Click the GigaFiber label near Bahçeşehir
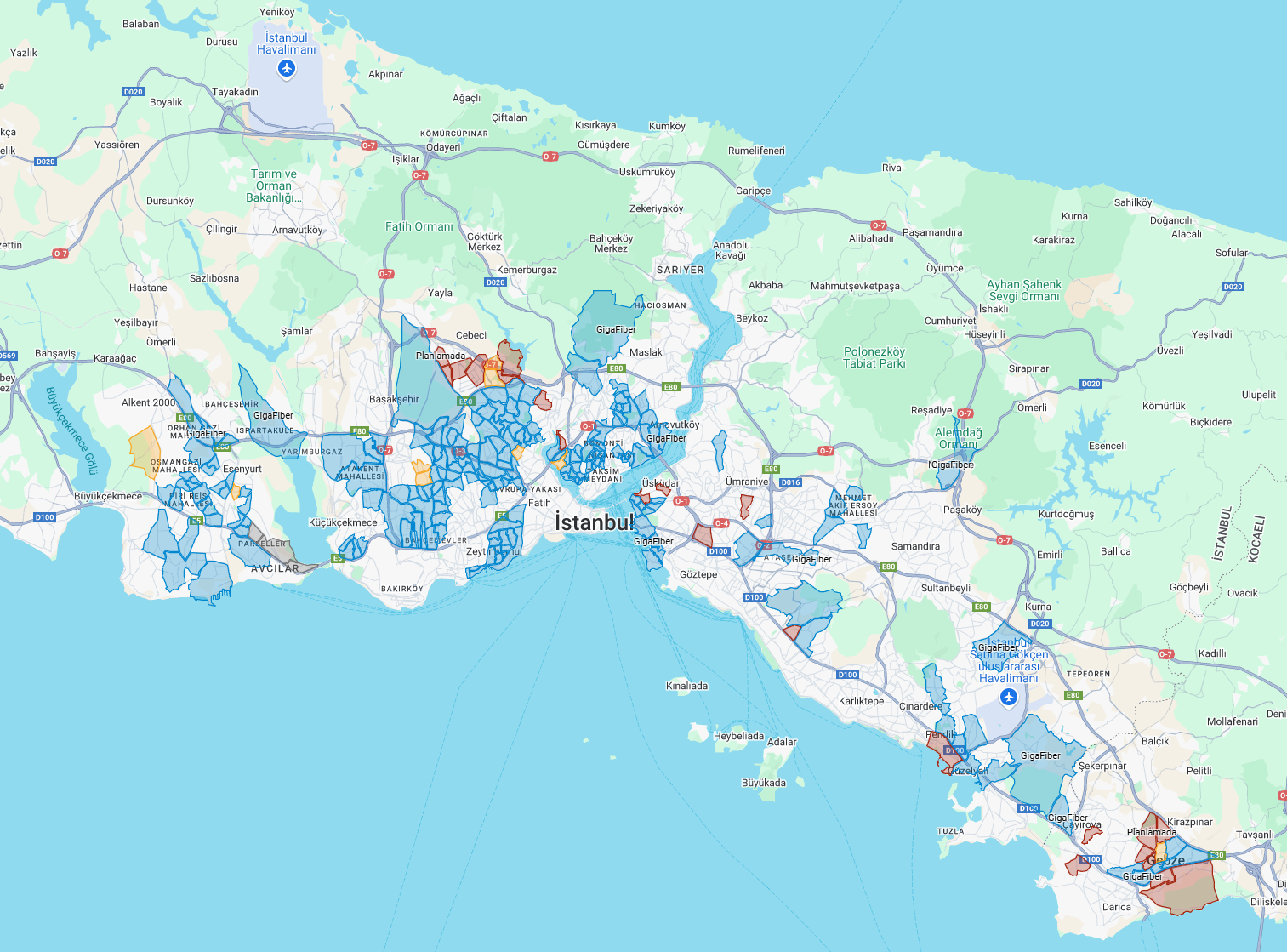The height and width of the screenshot is (952, 1287). coord(273,415)
